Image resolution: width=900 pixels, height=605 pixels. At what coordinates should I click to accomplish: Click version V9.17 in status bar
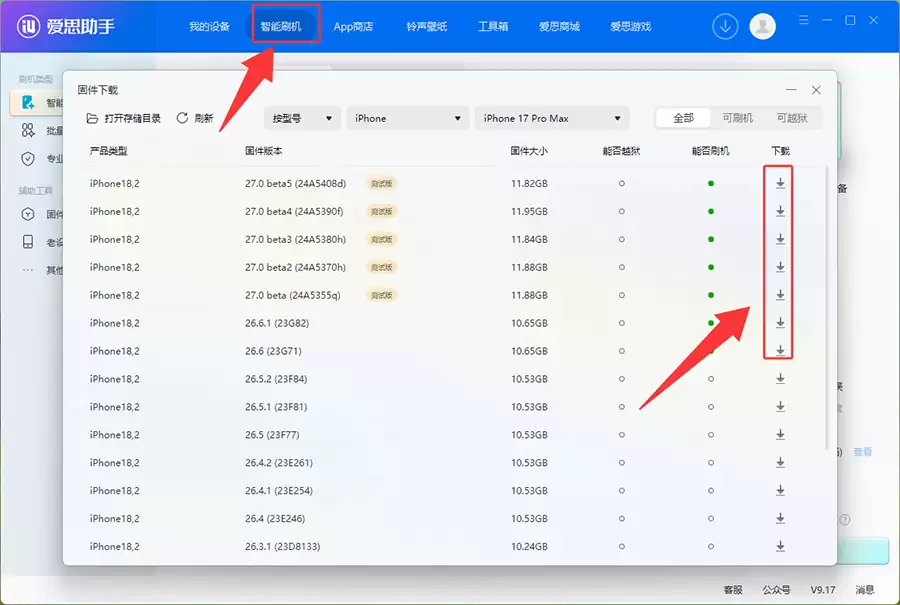pyautogui.click(x=823, y=590)
